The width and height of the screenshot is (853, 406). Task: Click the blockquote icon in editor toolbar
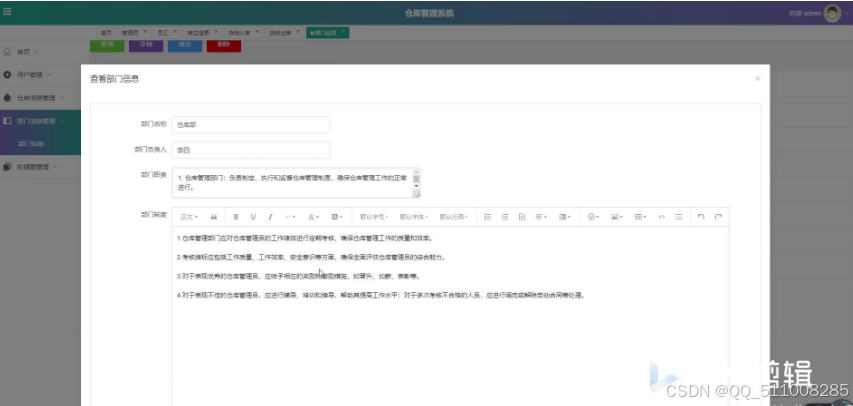coord(214,217)
